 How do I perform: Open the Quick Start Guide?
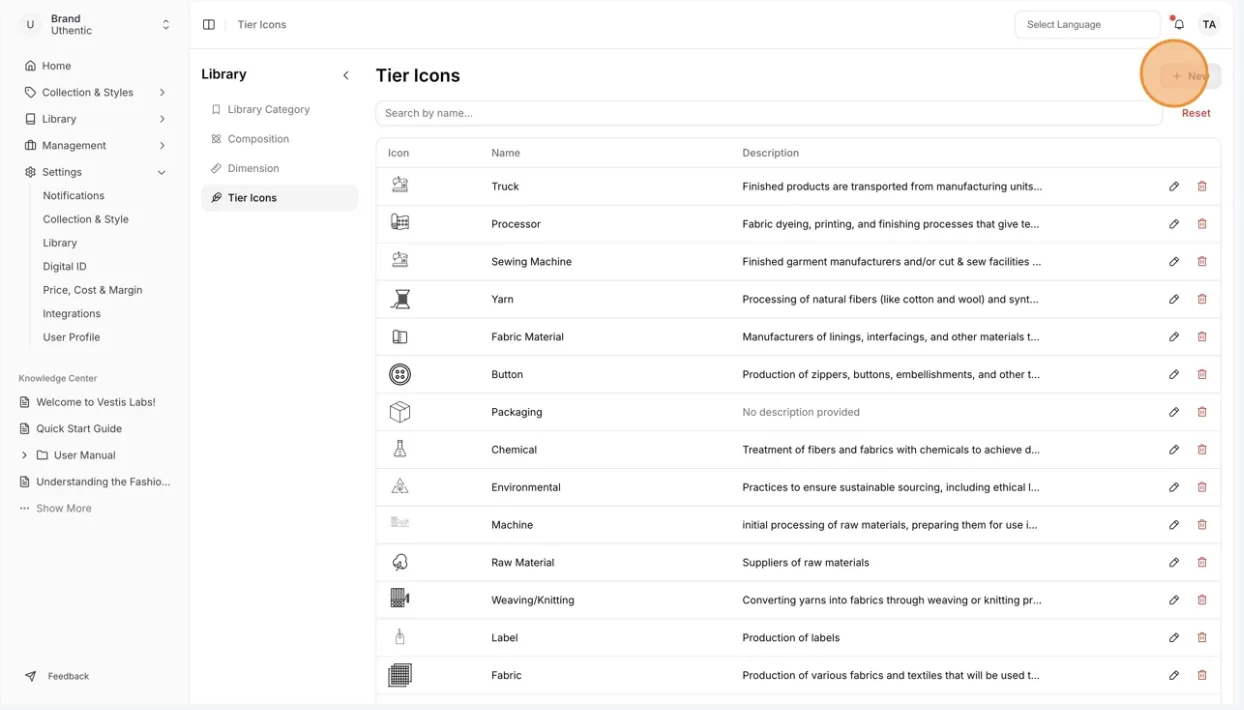79,428
